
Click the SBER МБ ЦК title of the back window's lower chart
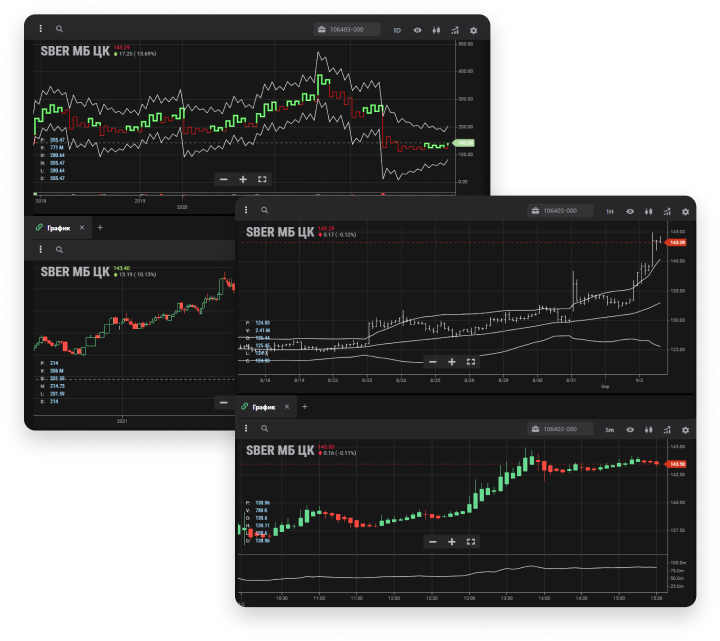(75, 272)
